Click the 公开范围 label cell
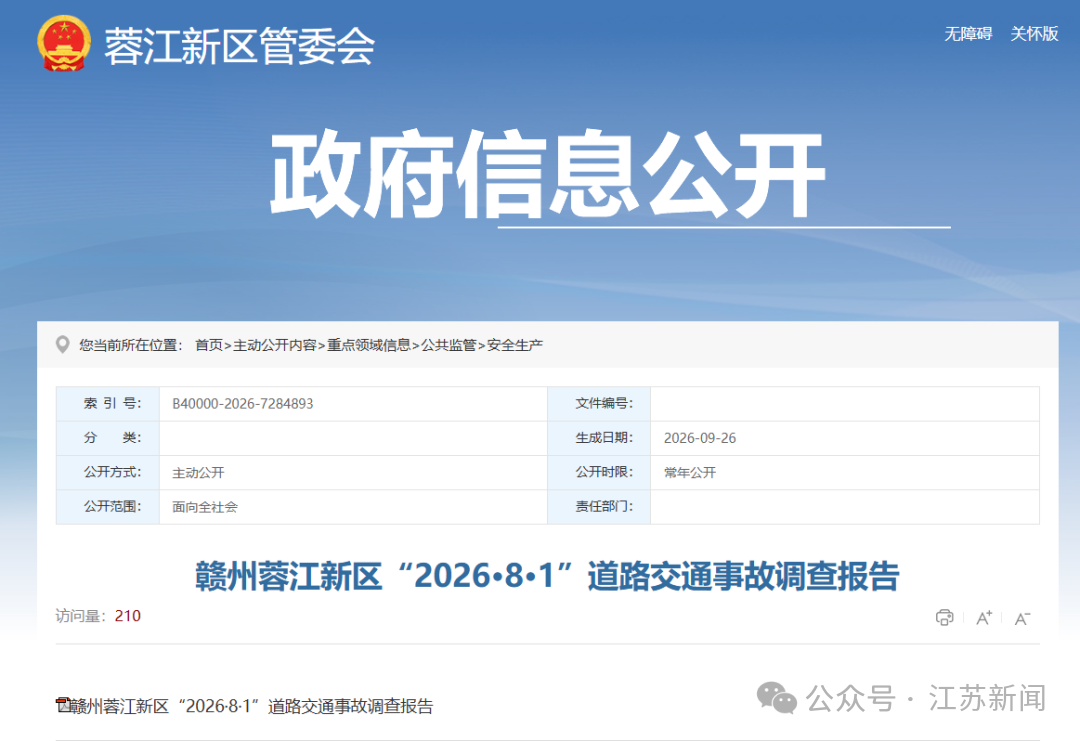The image size is (1080, 741). (x=108, y=507)
